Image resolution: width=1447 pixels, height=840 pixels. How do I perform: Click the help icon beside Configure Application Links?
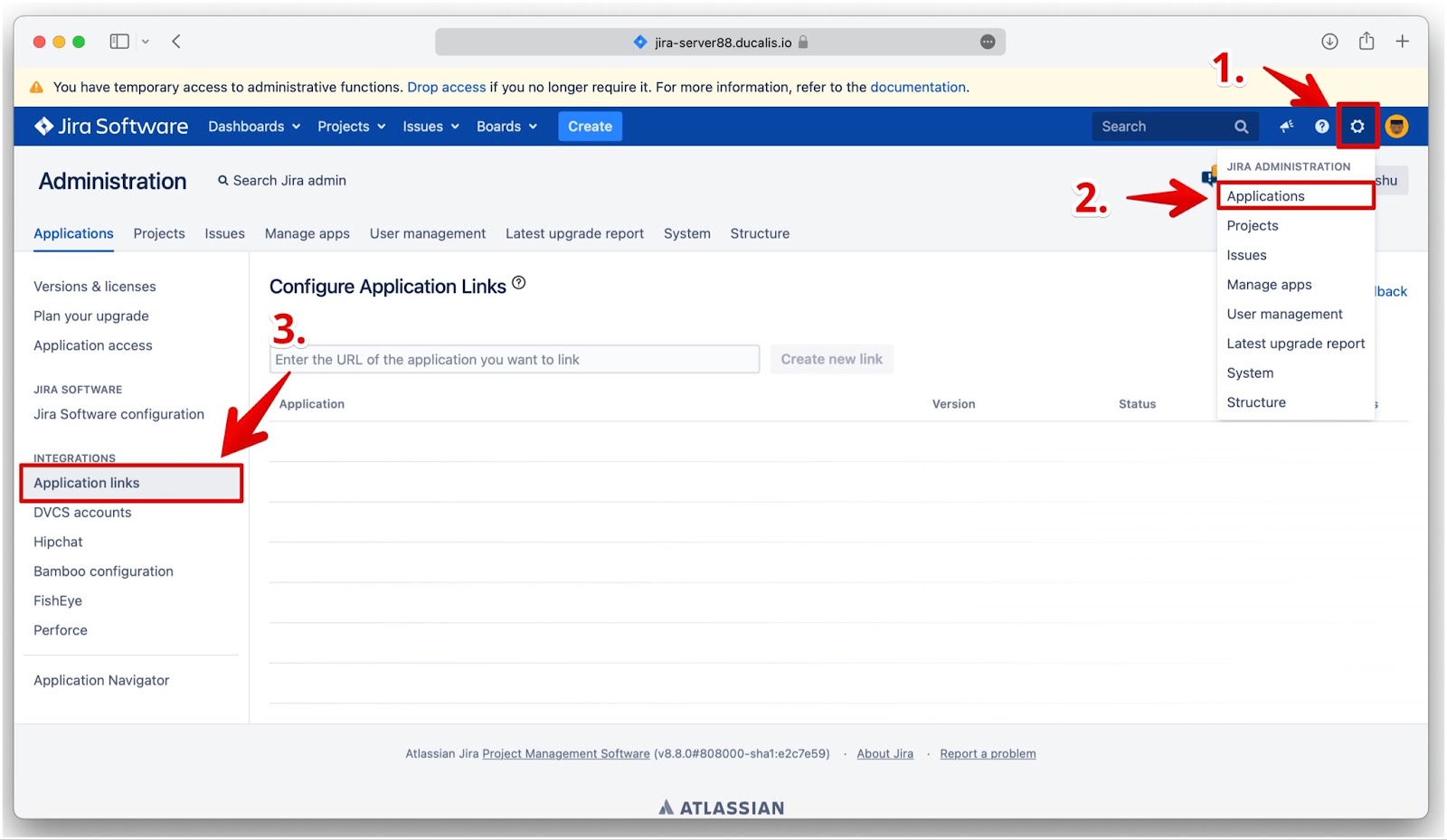[x=518, y=281]
